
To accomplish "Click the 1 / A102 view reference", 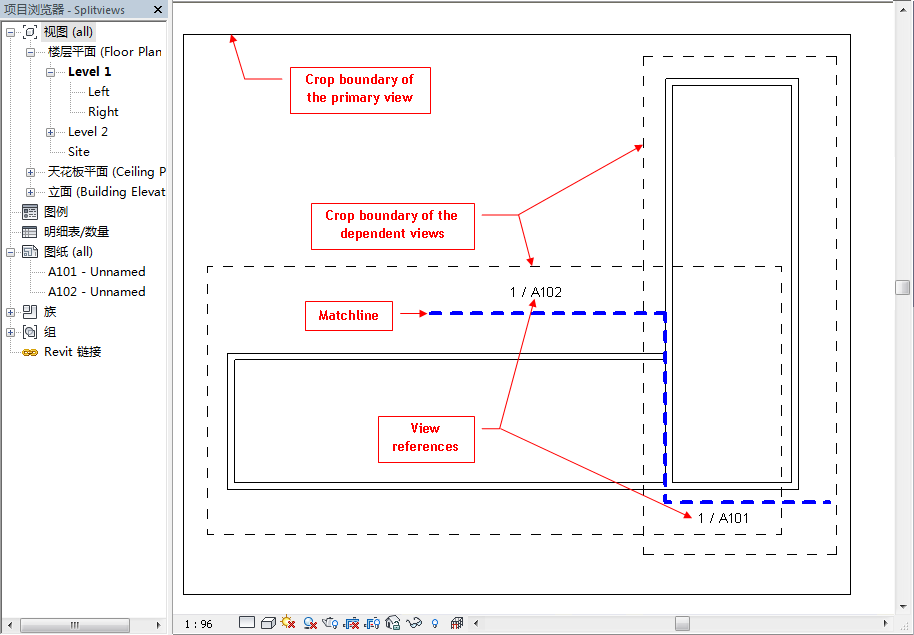I will (x=536, y=292).
